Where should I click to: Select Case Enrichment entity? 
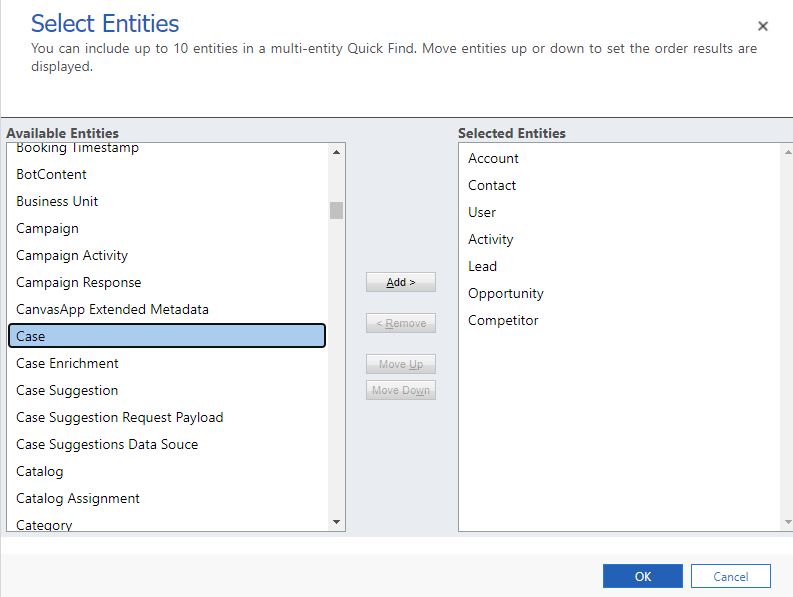[x=67, y=363]
